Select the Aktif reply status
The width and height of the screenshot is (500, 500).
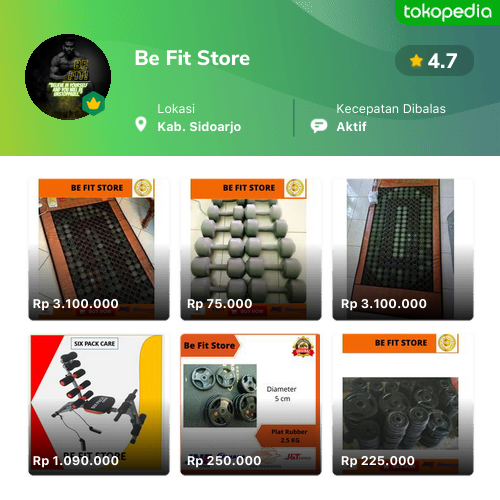[351, 127]
